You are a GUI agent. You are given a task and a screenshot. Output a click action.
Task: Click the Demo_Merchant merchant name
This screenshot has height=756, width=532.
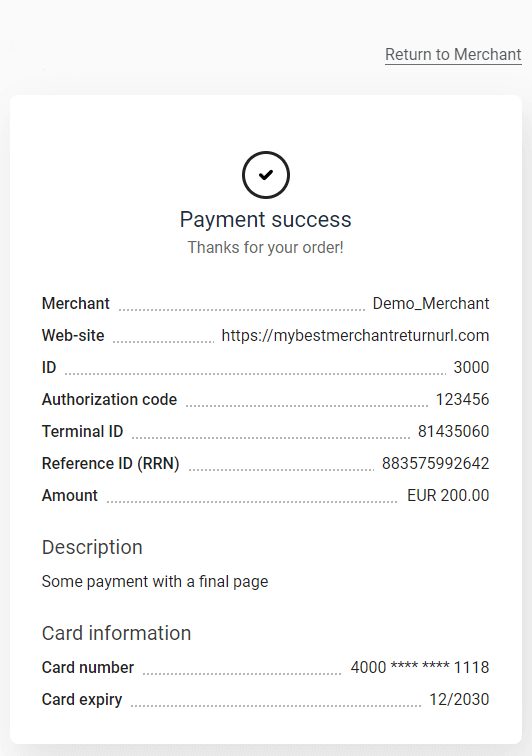431,303
